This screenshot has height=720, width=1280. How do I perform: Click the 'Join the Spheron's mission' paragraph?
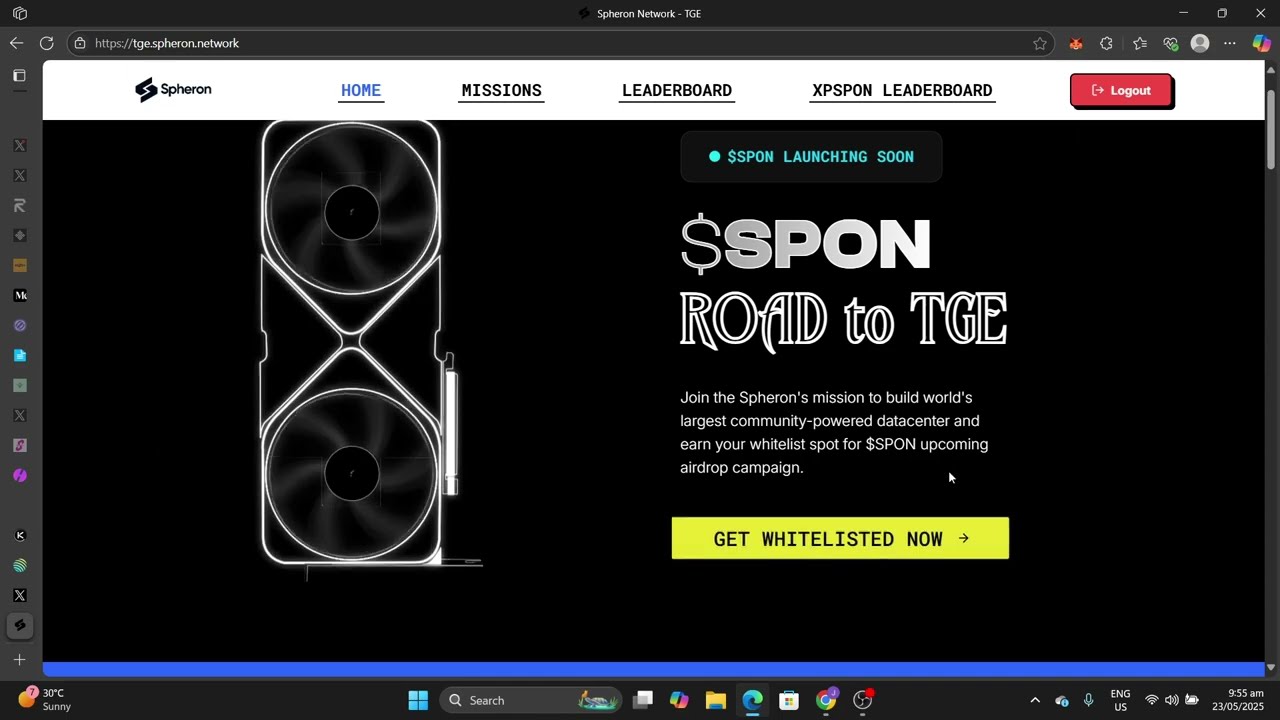834,432
